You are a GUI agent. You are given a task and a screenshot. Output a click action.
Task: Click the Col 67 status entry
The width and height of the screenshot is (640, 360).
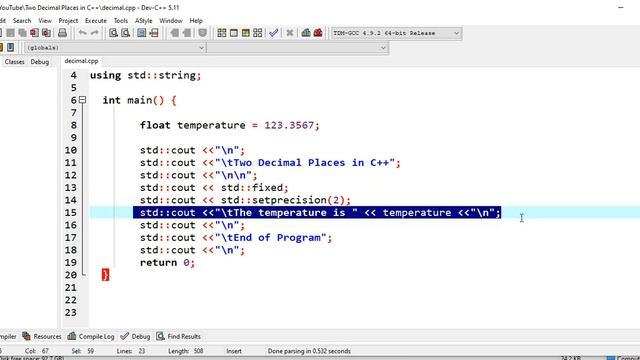click(x=37, y=351)
